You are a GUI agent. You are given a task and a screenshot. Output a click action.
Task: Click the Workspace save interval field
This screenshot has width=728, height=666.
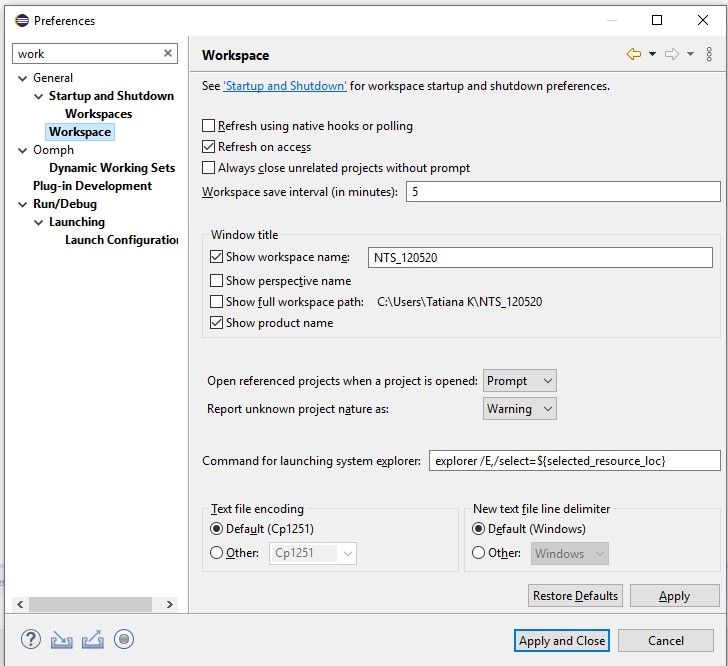563,192
